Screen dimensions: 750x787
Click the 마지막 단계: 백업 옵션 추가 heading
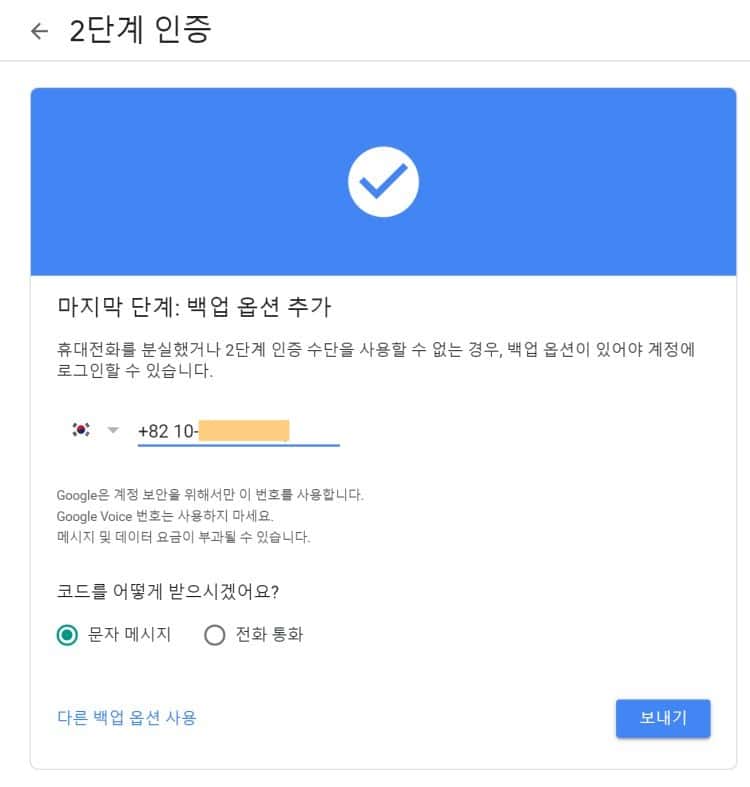point(195,306)
